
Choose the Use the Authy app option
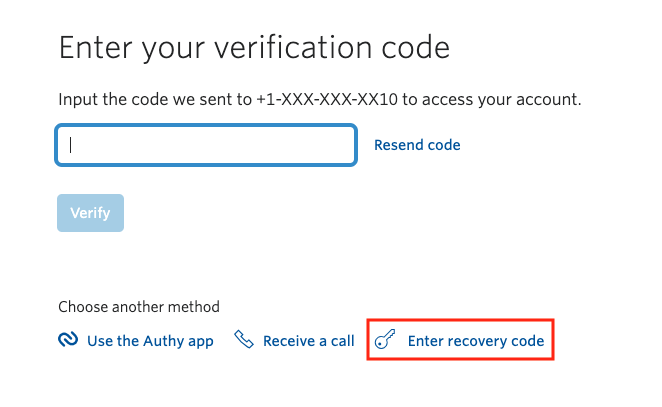(150, 341)
